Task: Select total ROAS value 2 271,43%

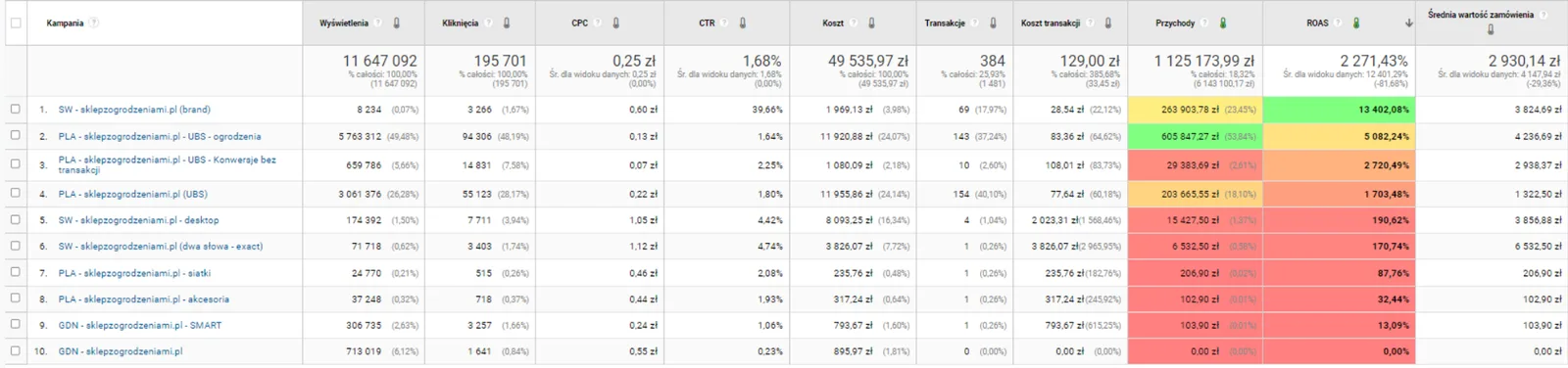Action: pos(1374,61)
